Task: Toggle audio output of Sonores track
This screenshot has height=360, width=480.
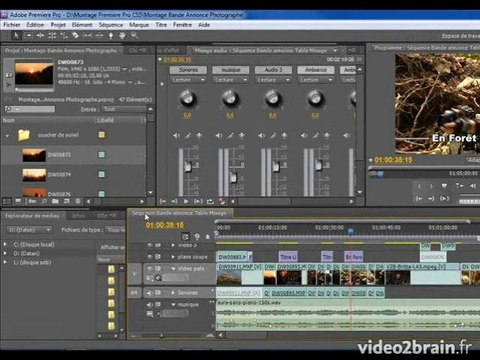Action: (x=150, y=293)
